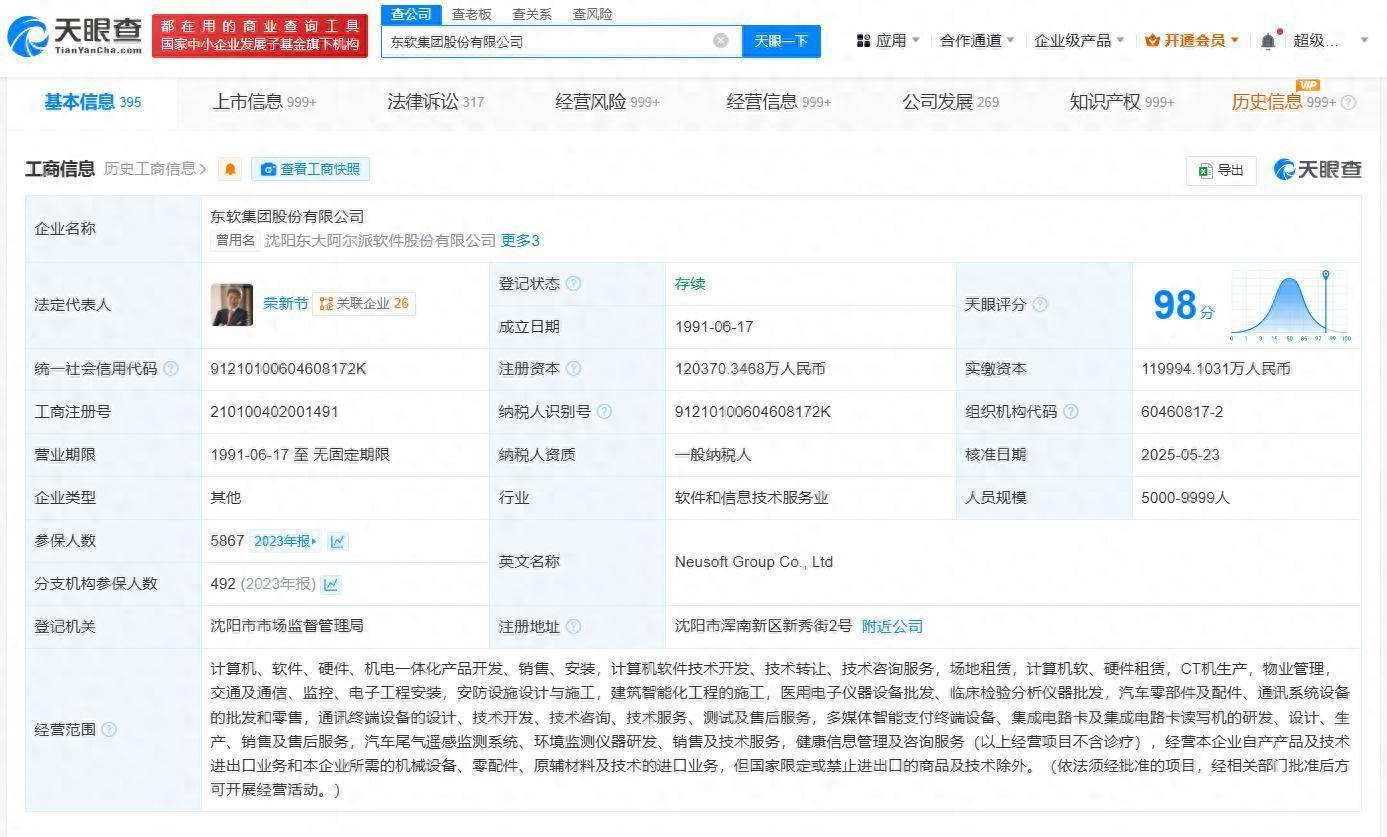Image resolution: width=1387 pixels, height=837 pixels.
Task: Click the help icon beside 经营范围
Action: pyautogui.click(x=109, y=730)
